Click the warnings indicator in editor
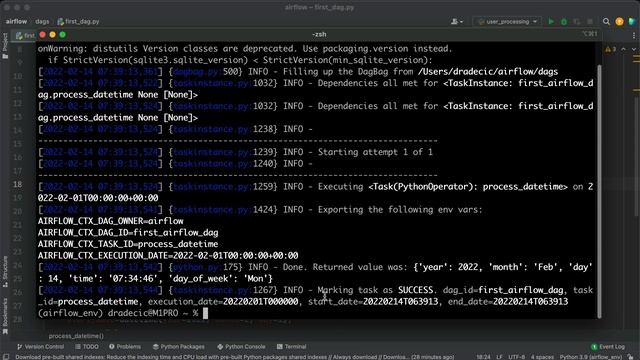640x360 pixels. [611, 49]
